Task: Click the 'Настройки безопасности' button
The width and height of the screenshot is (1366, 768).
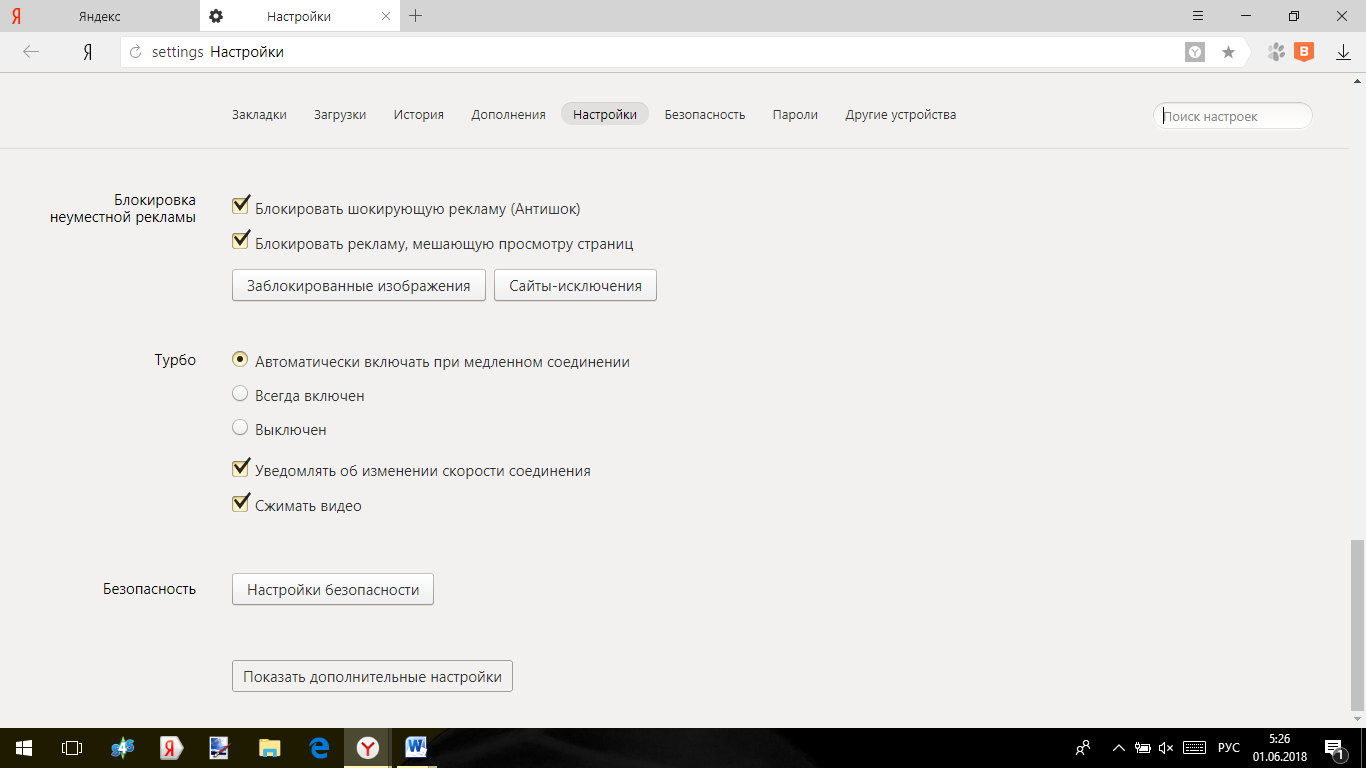Action: pos(333,590)
